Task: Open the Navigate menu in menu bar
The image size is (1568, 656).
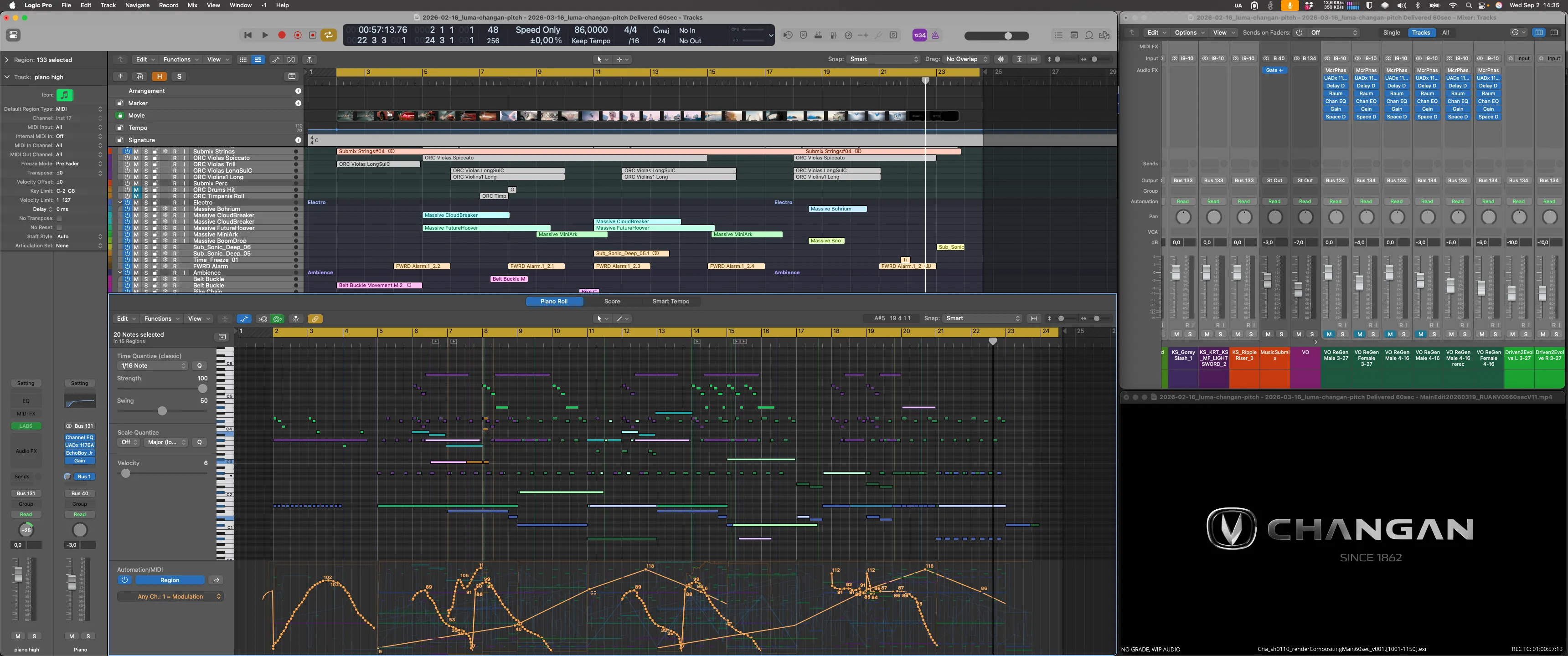Action: tap(137, 5)
